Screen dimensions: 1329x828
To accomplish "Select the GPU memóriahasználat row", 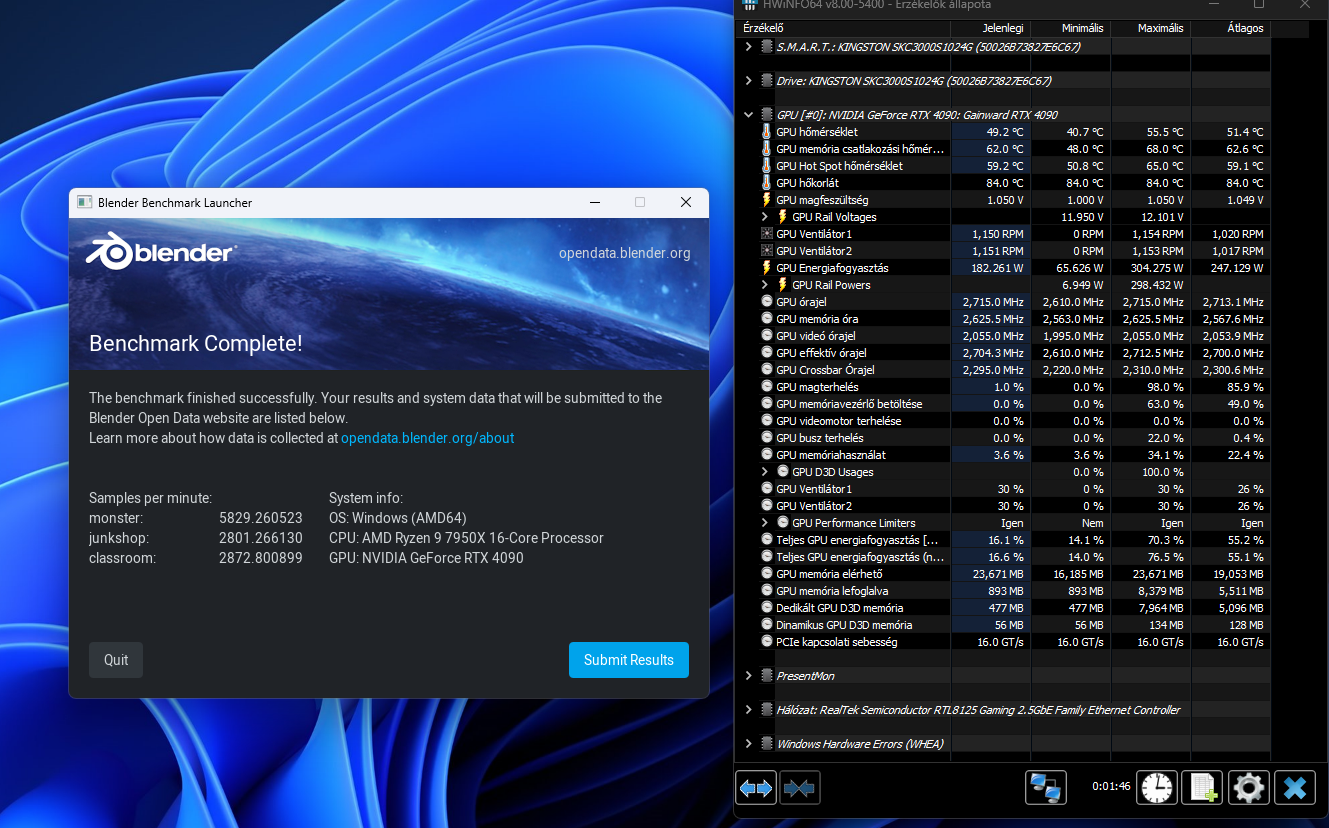I will pos(1004,455).
